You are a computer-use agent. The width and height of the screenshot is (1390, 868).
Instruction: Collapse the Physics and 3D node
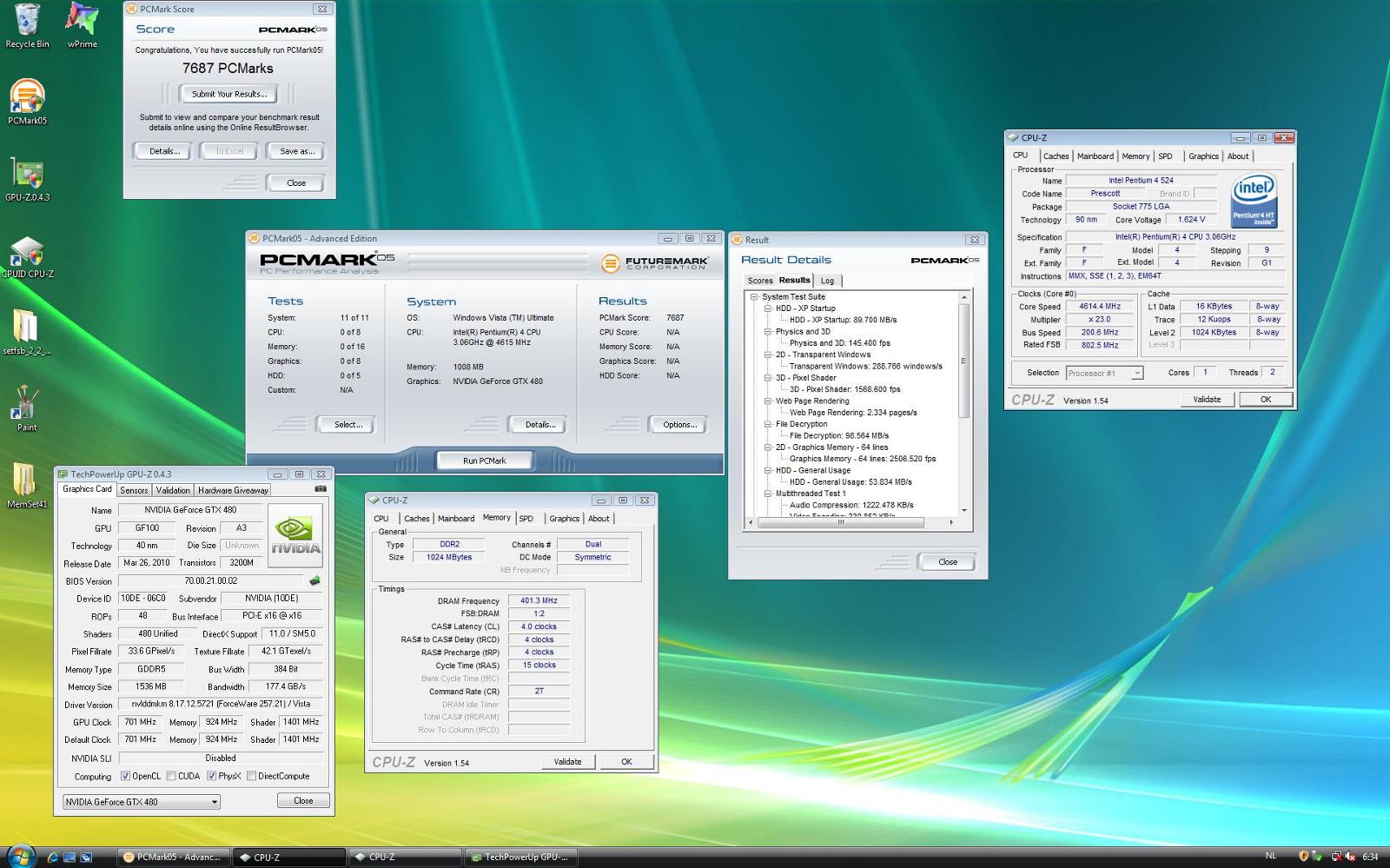click(x=768, y=331)
